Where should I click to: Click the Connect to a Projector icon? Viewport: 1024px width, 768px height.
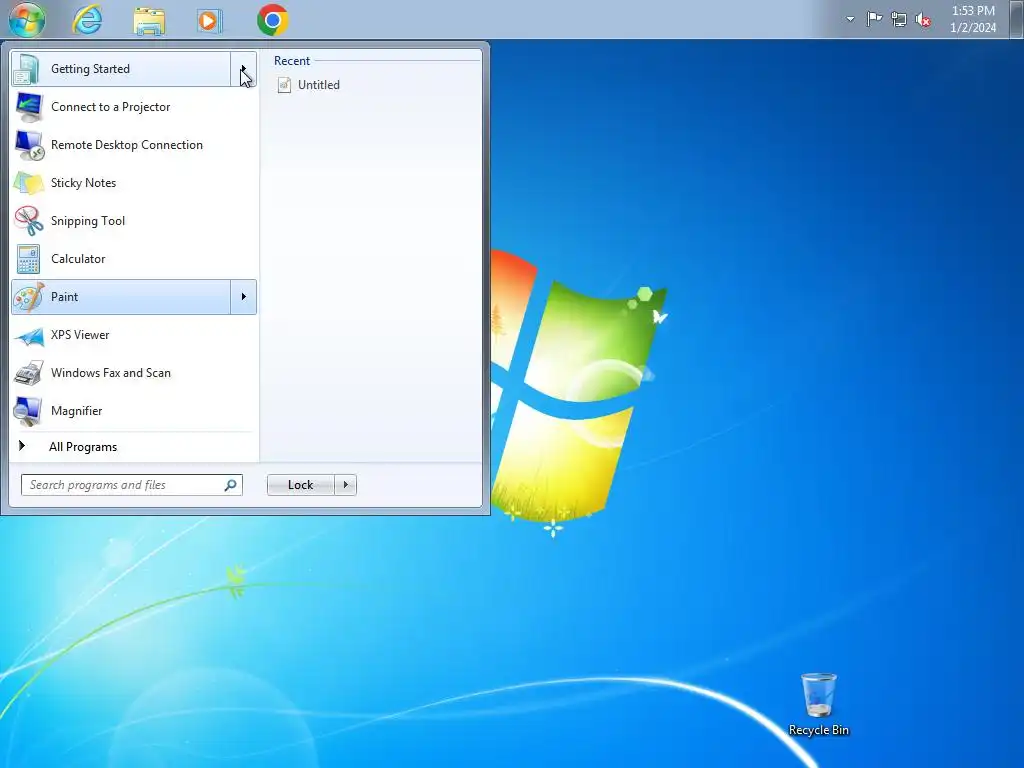point(28,107)
